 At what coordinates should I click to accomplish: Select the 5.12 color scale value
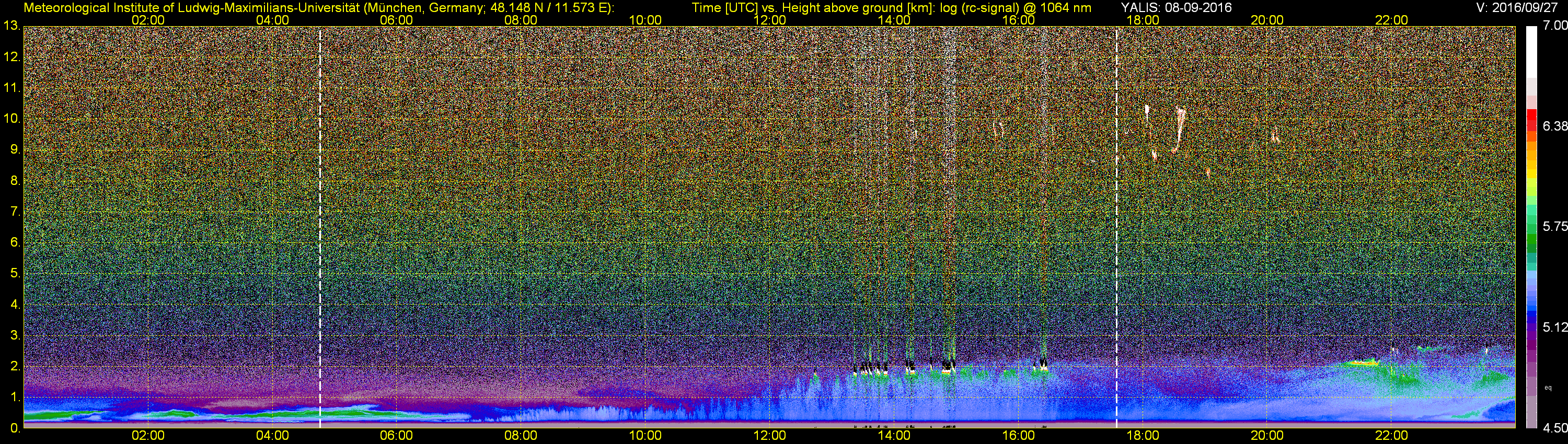1555,327
